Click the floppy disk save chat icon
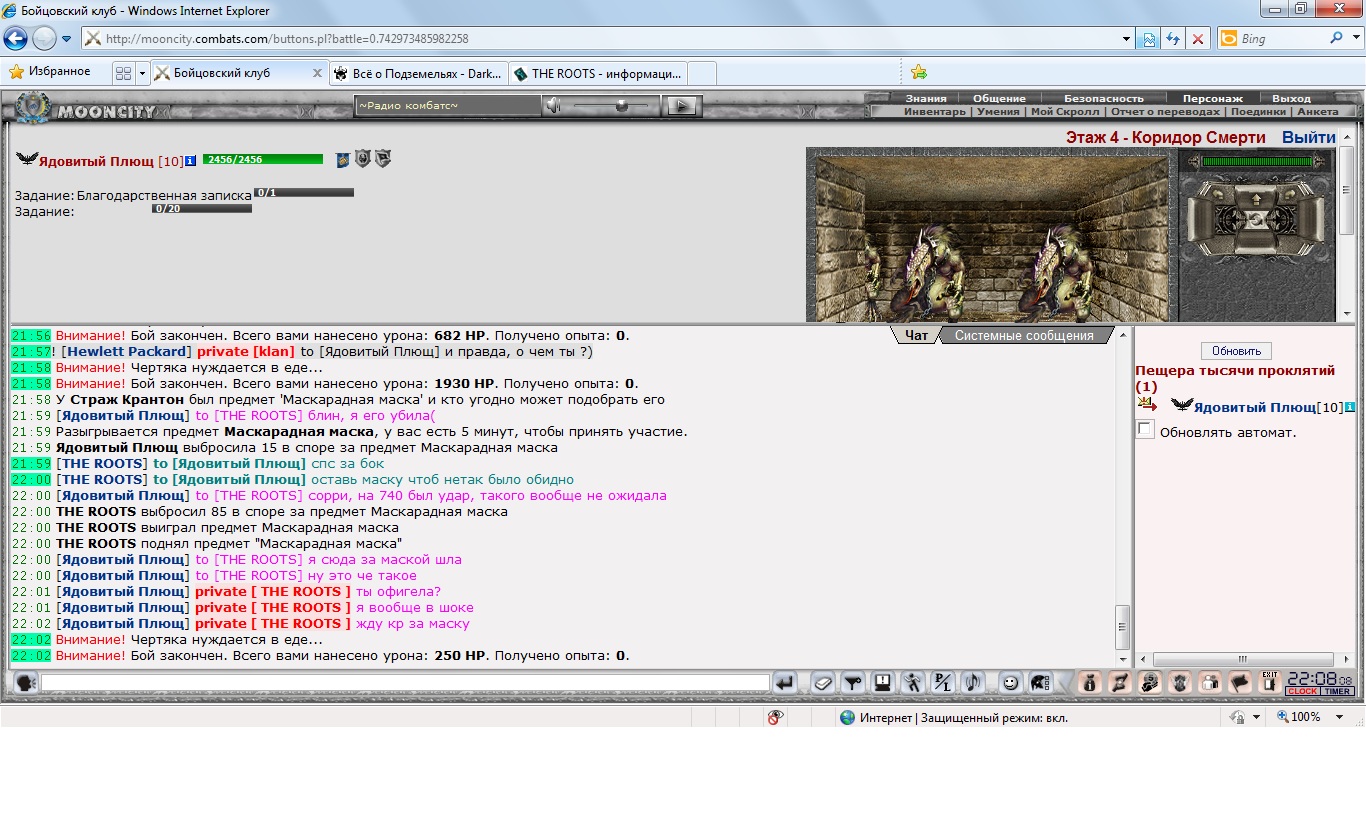 point(882,683)
